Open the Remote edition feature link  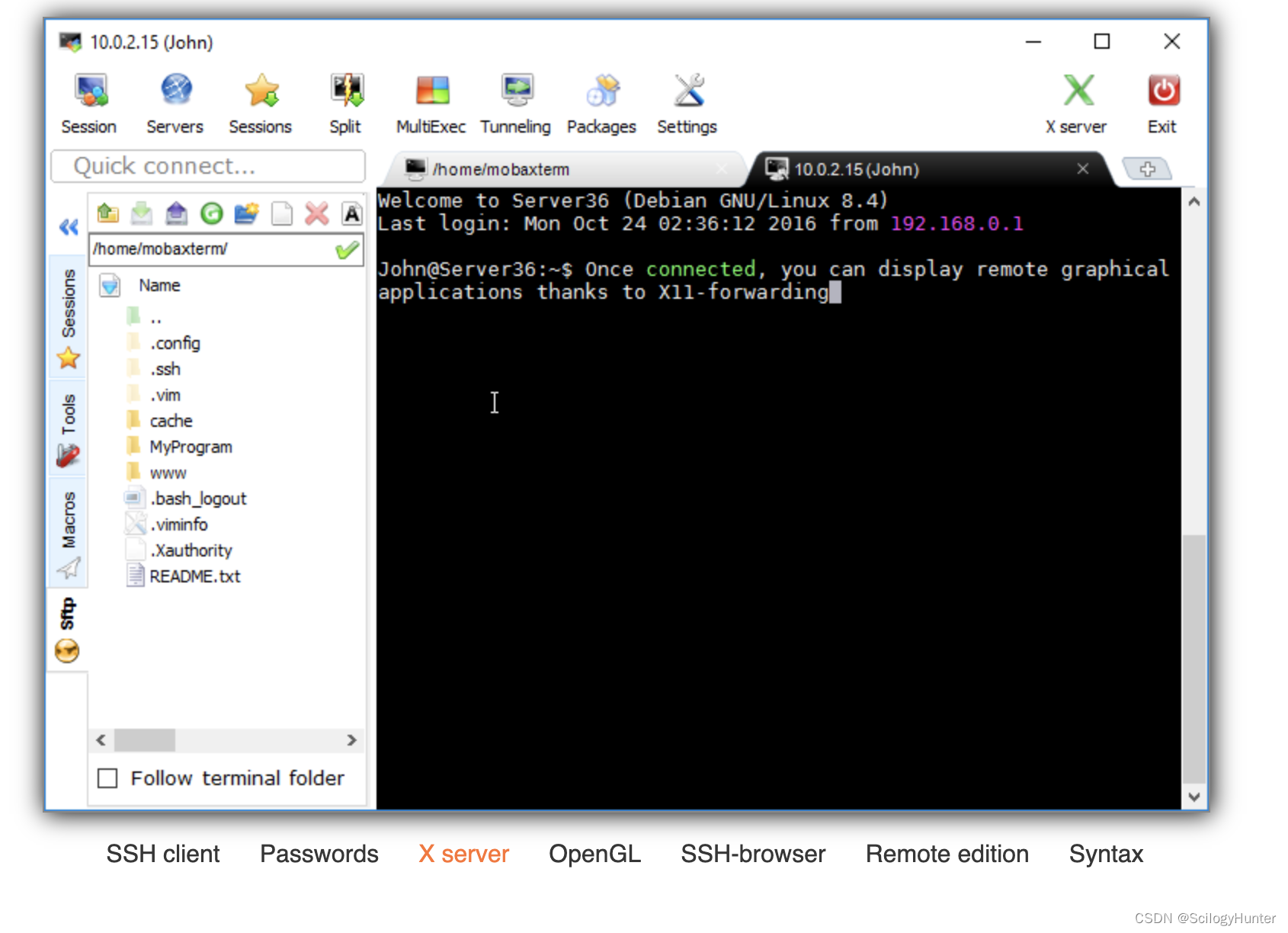pos(947,854)
